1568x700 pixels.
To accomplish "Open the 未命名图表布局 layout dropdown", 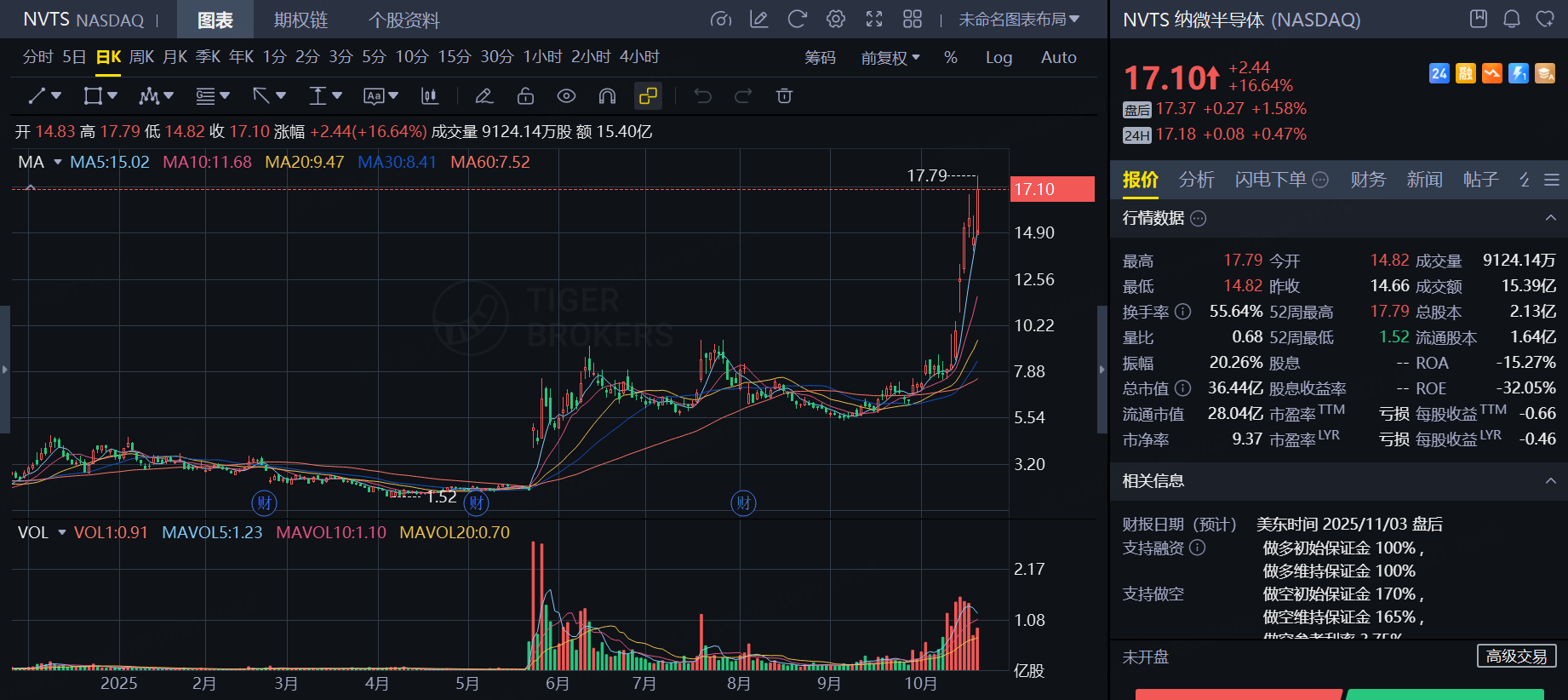I will pyautogui.click(x=1019, y=19).
